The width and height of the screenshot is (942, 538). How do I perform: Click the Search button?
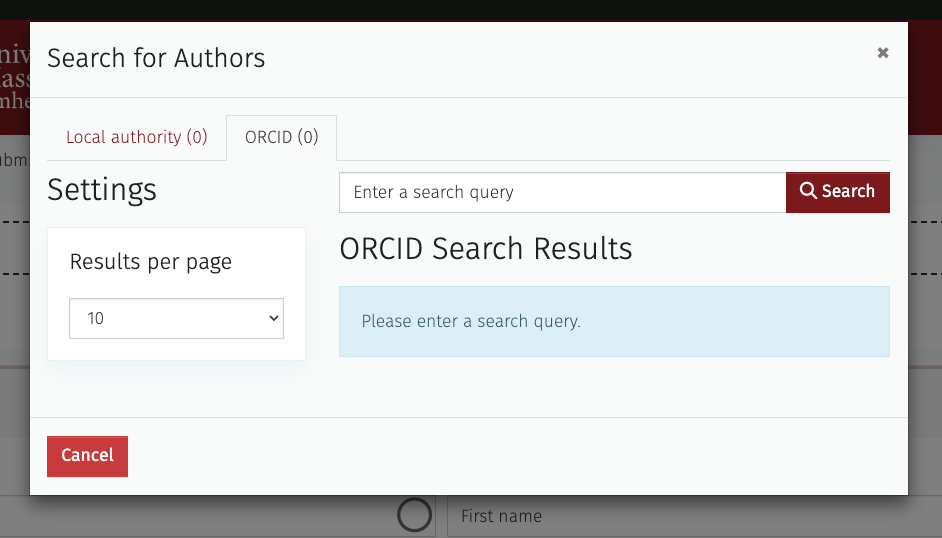point(837,192)
